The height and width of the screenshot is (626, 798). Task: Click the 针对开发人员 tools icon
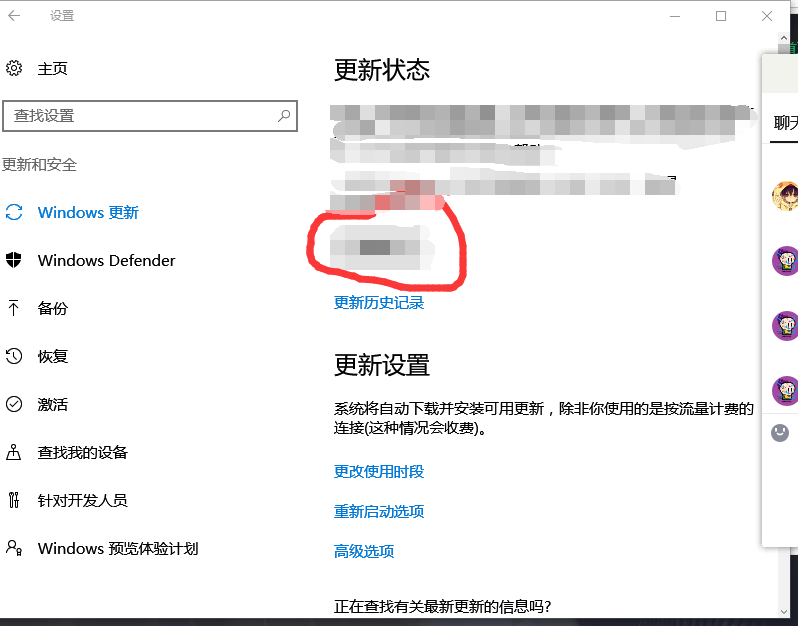[x=14, y=500]
